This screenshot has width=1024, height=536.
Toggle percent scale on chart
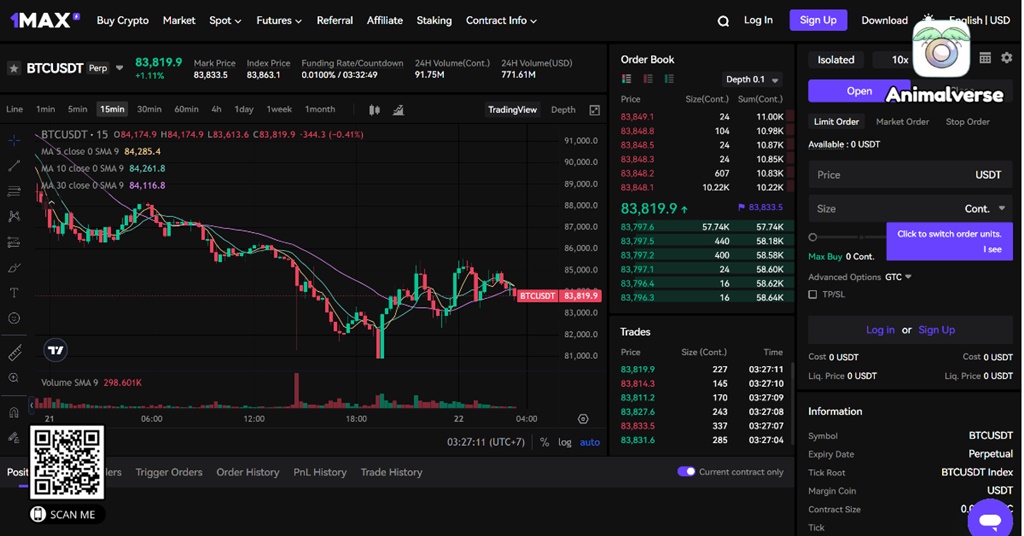545,442
